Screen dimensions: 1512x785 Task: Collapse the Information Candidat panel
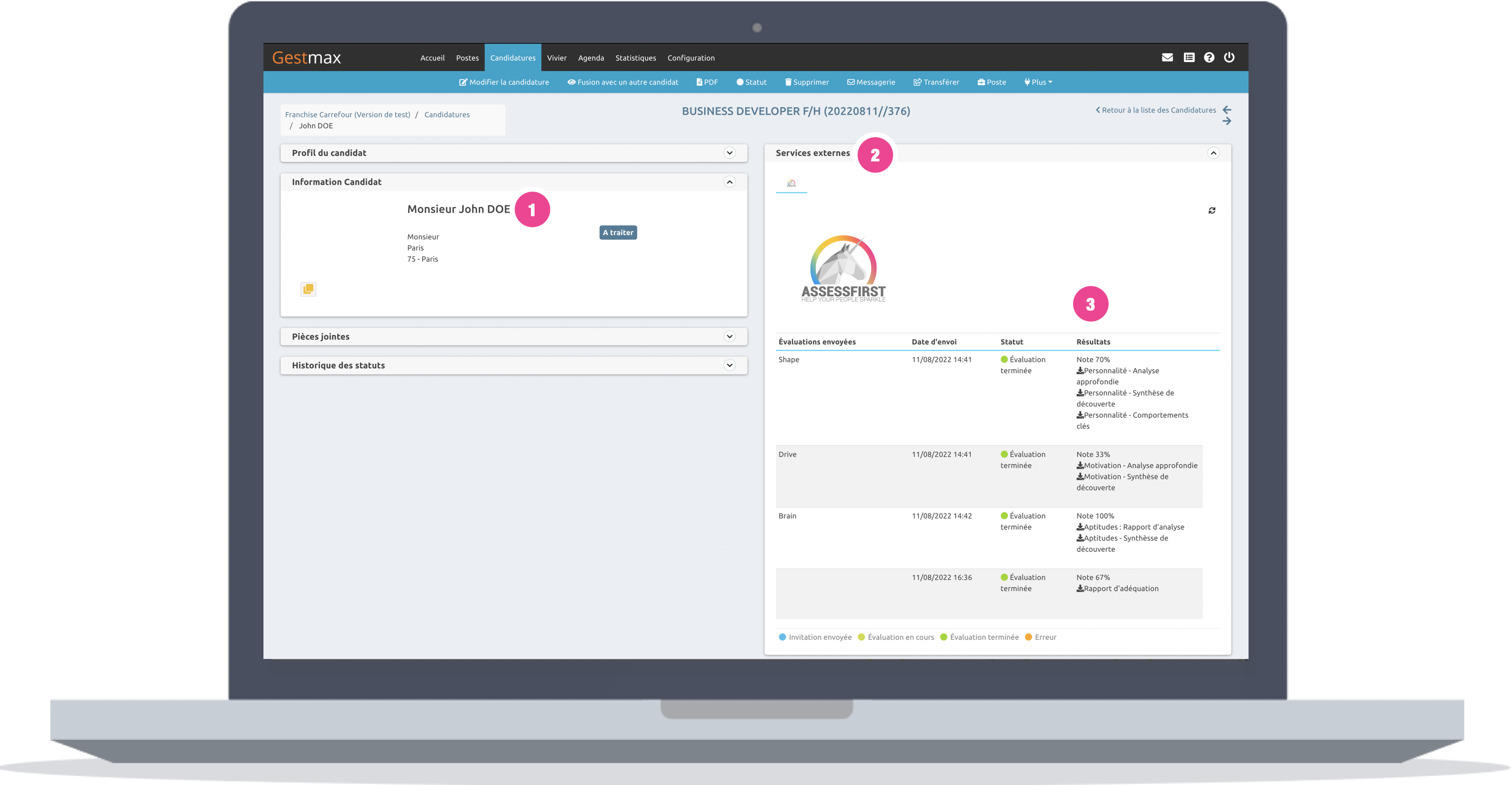pyautogui.click(x=729, y=182)
